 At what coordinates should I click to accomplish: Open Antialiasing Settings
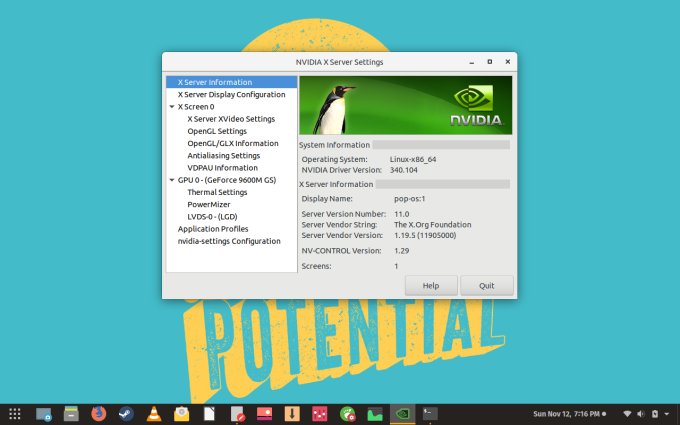tap(224, 155)
